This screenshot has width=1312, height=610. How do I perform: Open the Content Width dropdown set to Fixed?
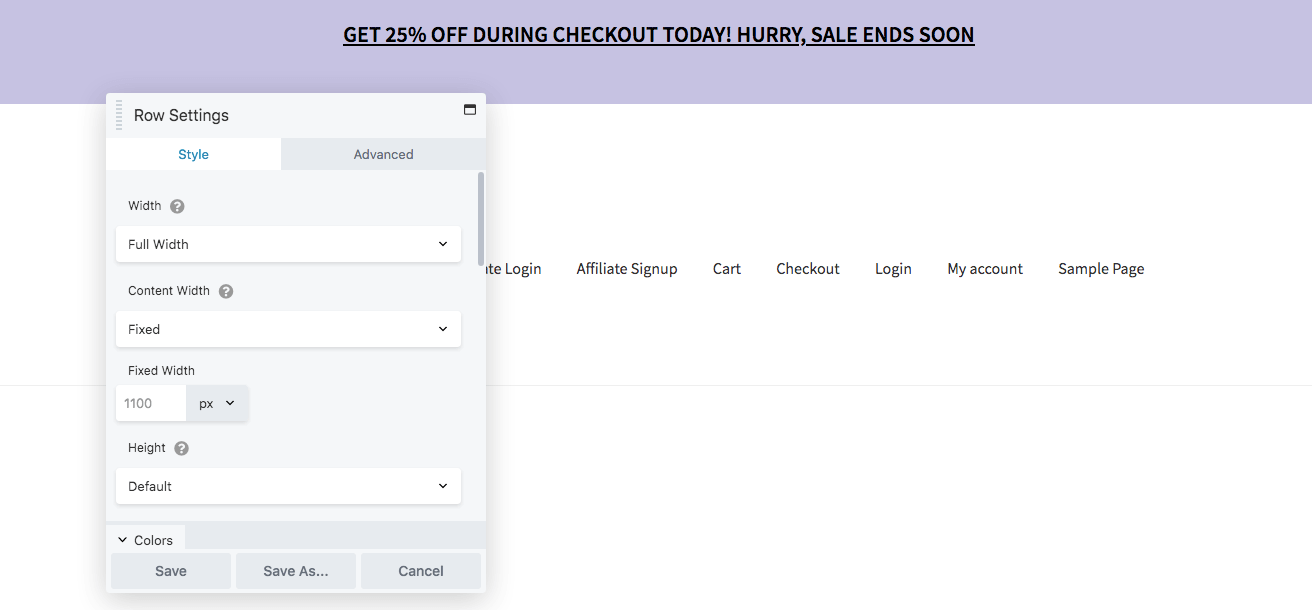pos(288,329)
